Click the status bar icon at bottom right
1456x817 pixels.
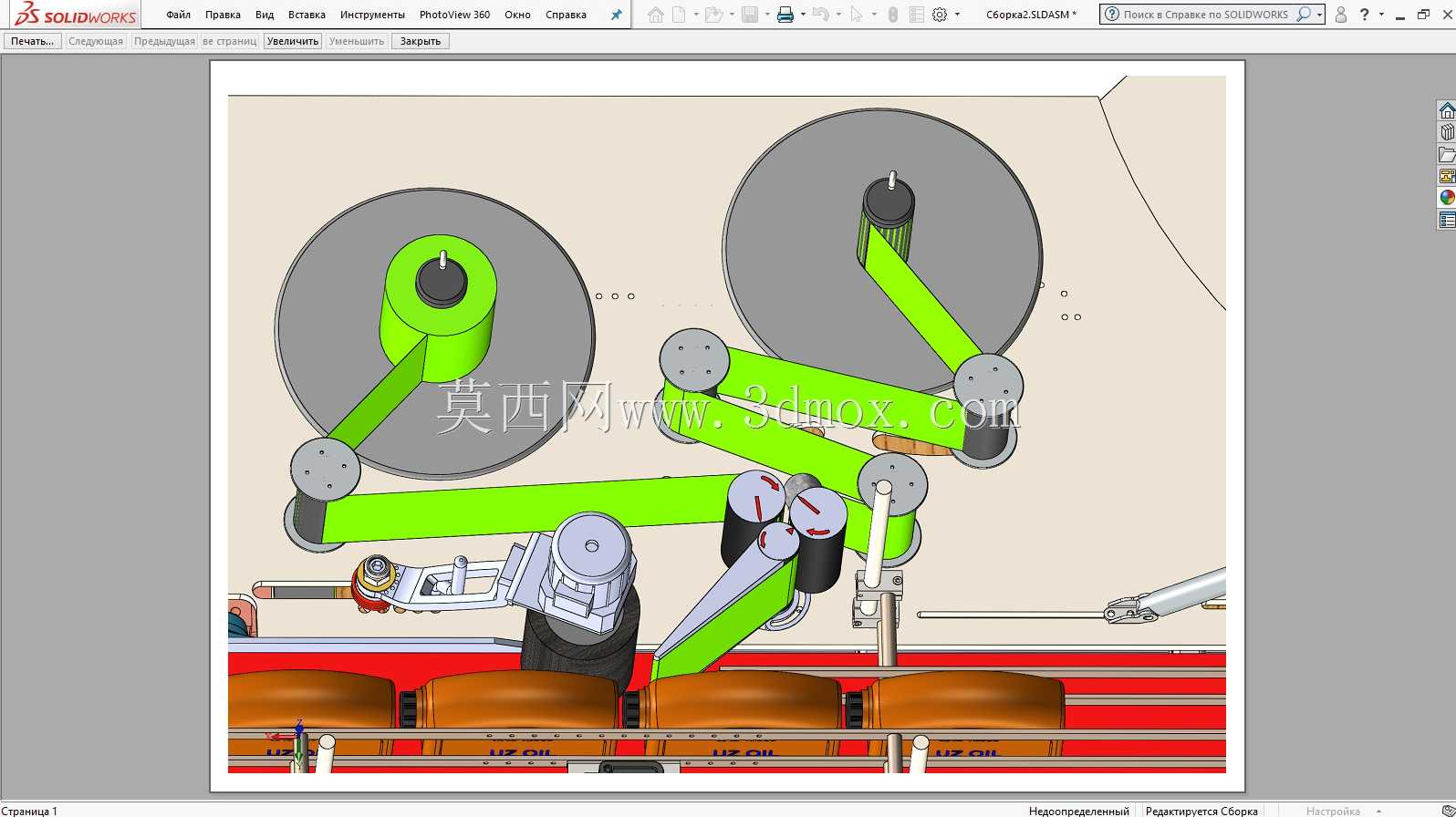[1448, 810]
